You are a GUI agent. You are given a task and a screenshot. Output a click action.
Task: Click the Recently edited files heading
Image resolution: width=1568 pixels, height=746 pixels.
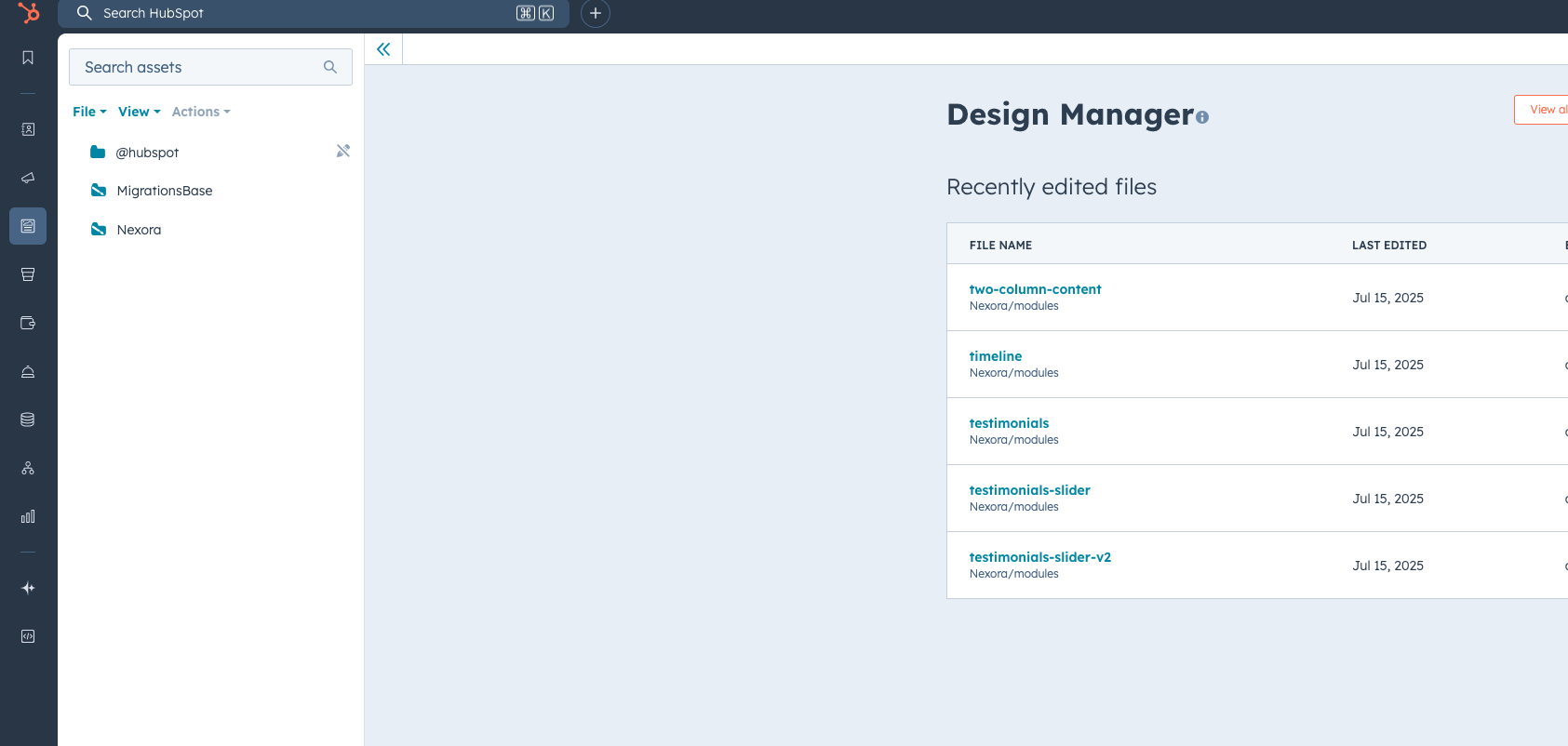(1052, 187)
